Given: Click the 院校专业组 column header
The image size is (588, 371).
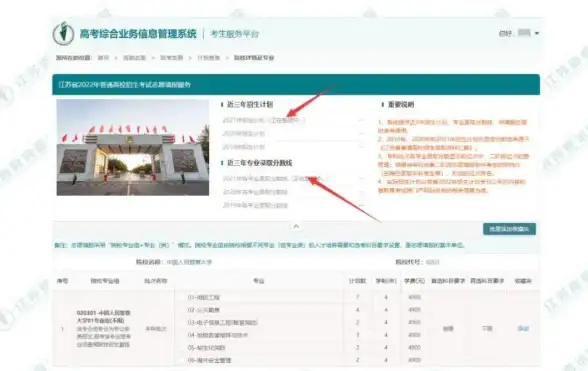Looking at the screenshot, I should [x=105, y=281].
